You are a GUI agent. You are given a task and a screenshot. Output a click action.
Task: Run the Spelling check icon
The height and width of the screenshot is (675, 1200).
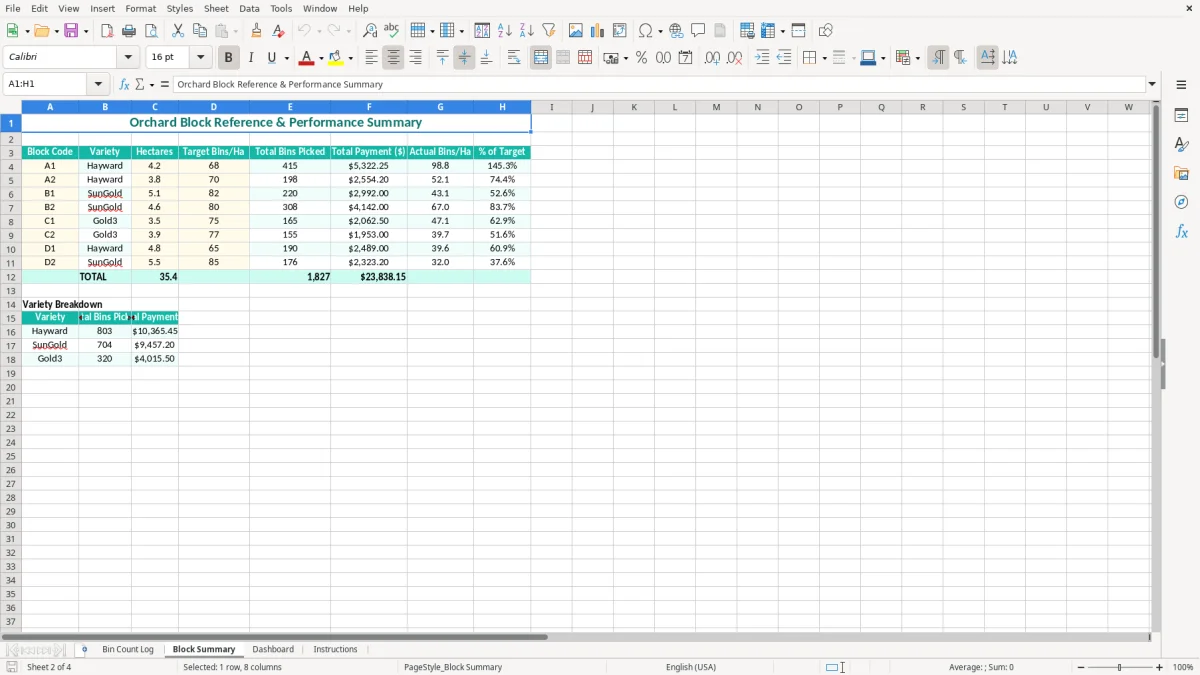pyautogui.click(x=392, y=31)
